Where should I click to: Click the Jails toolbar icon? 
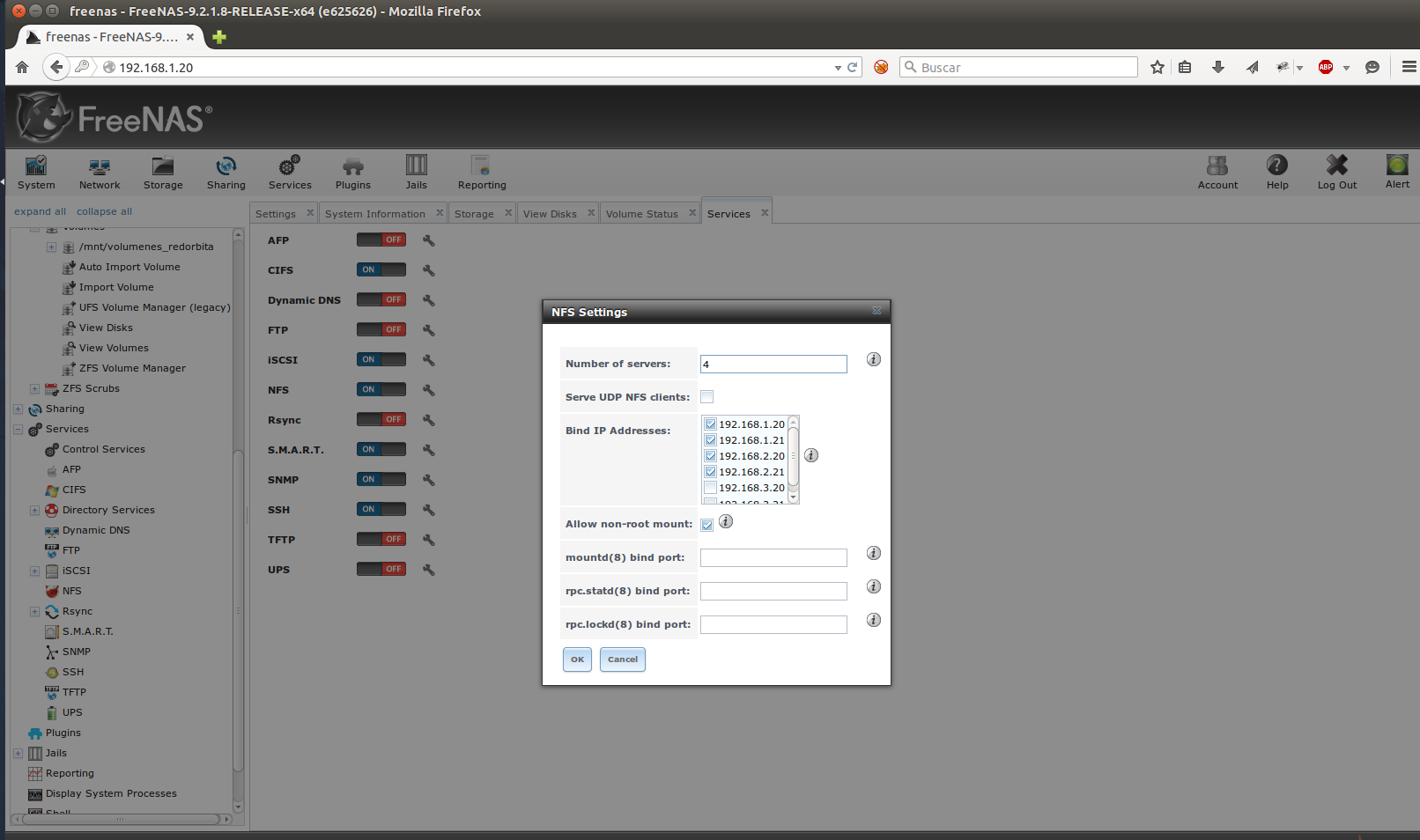click(416, 172)
